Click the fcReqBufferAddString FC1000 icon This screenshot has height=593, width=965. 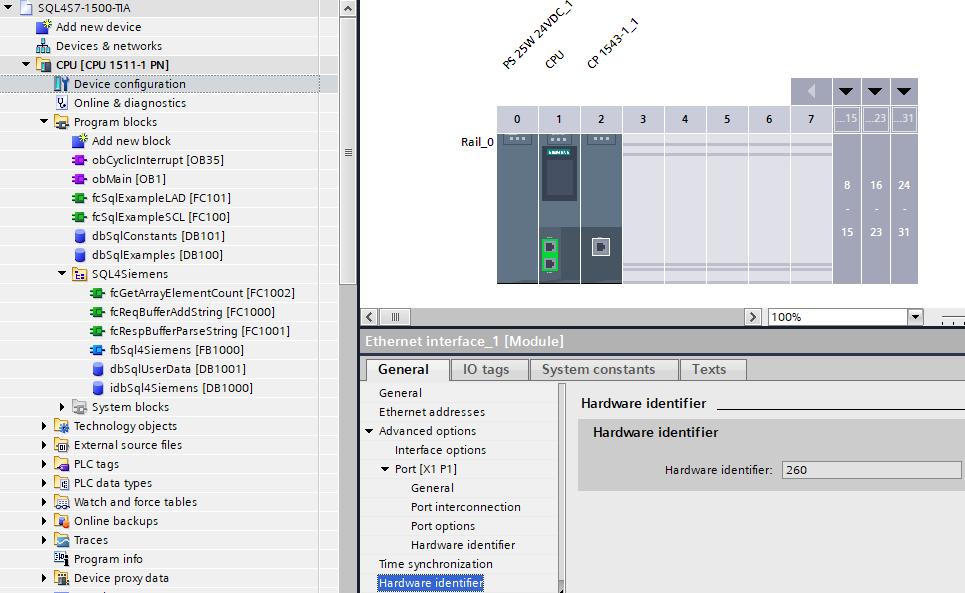97,312
